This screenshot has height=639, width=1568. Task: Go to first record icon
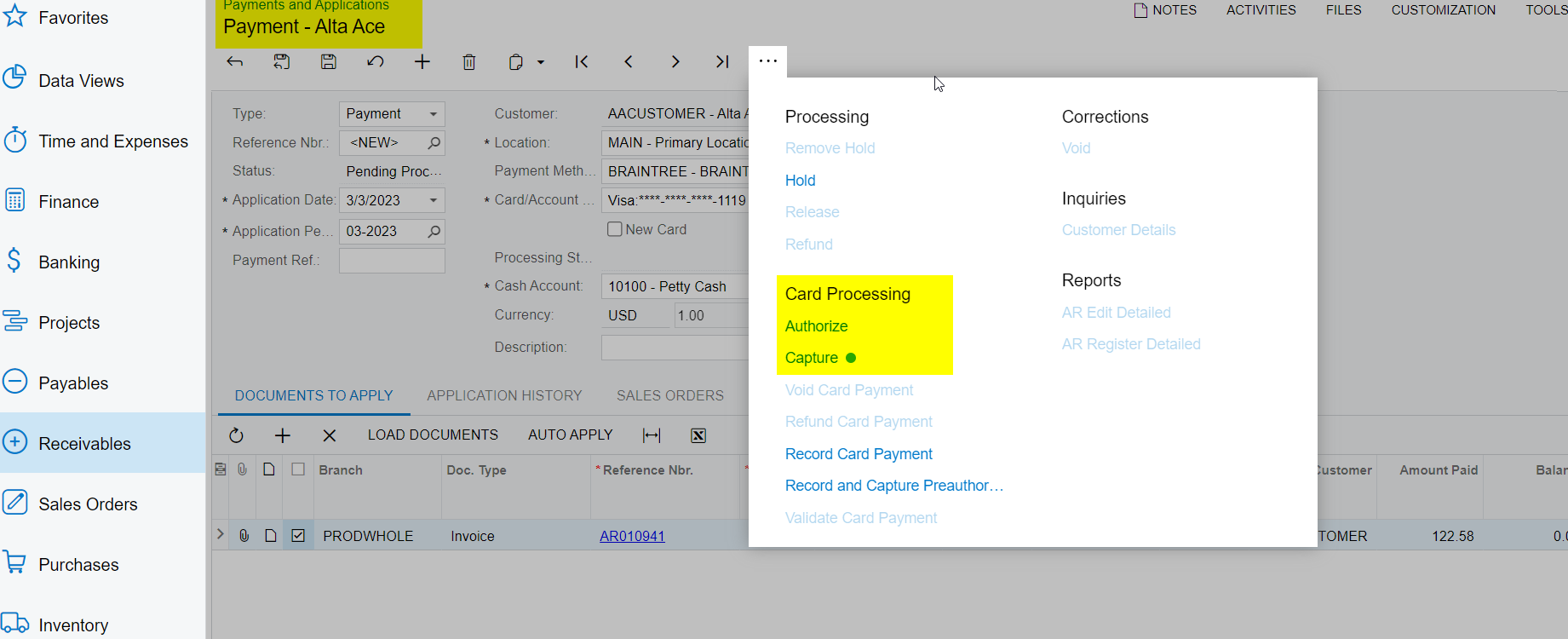pyautogui.click(x=582, y=61)
